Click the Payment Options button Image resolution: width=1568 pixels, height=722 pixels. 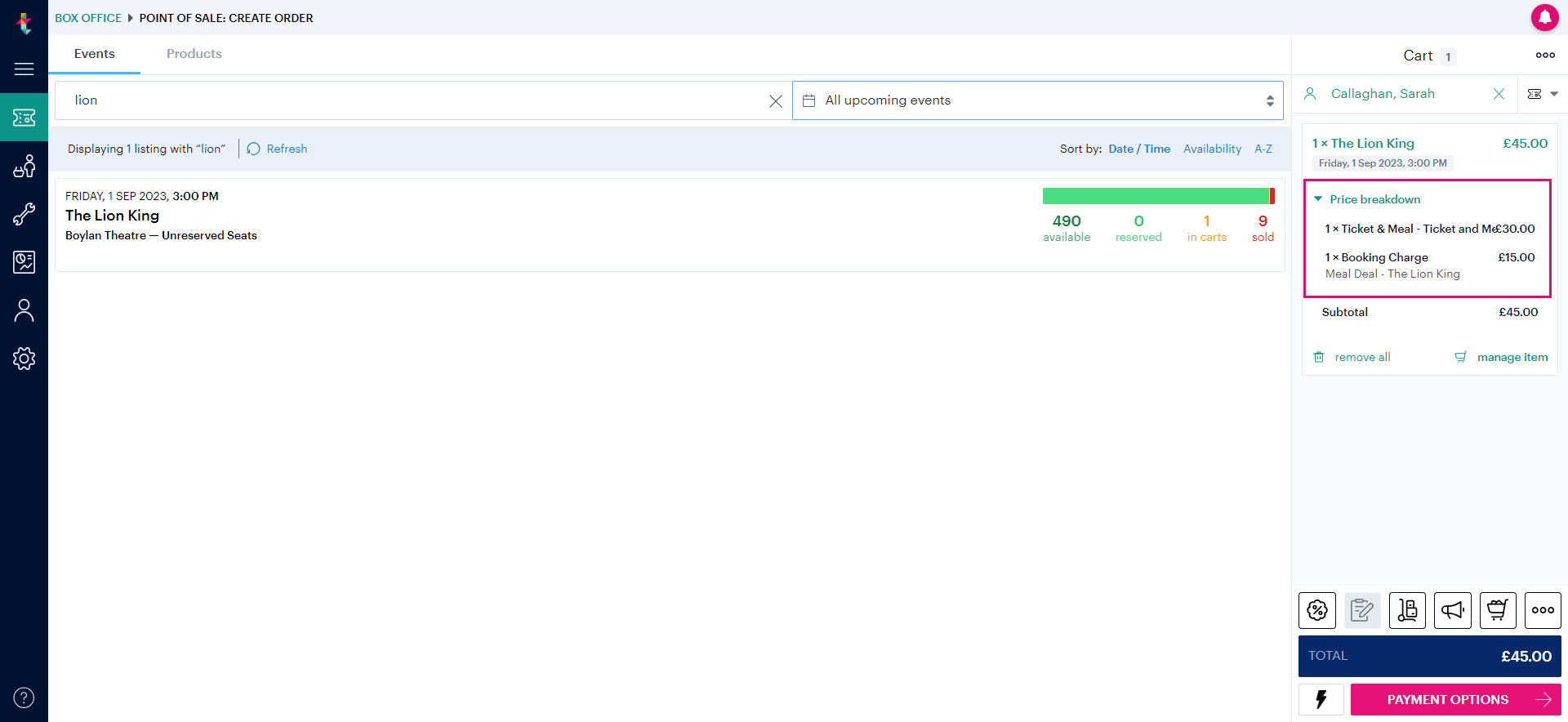coord(1455,699)
